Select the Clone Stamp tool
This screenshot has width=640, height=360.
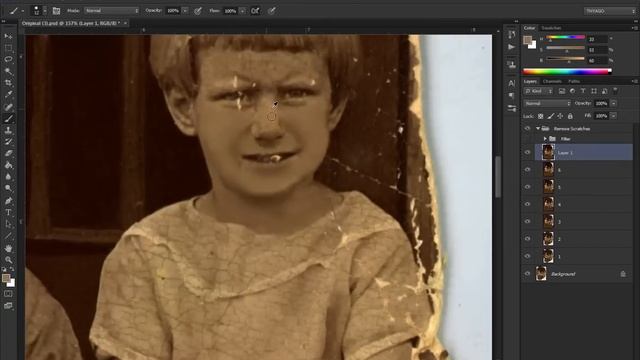(x=8, y=131)
